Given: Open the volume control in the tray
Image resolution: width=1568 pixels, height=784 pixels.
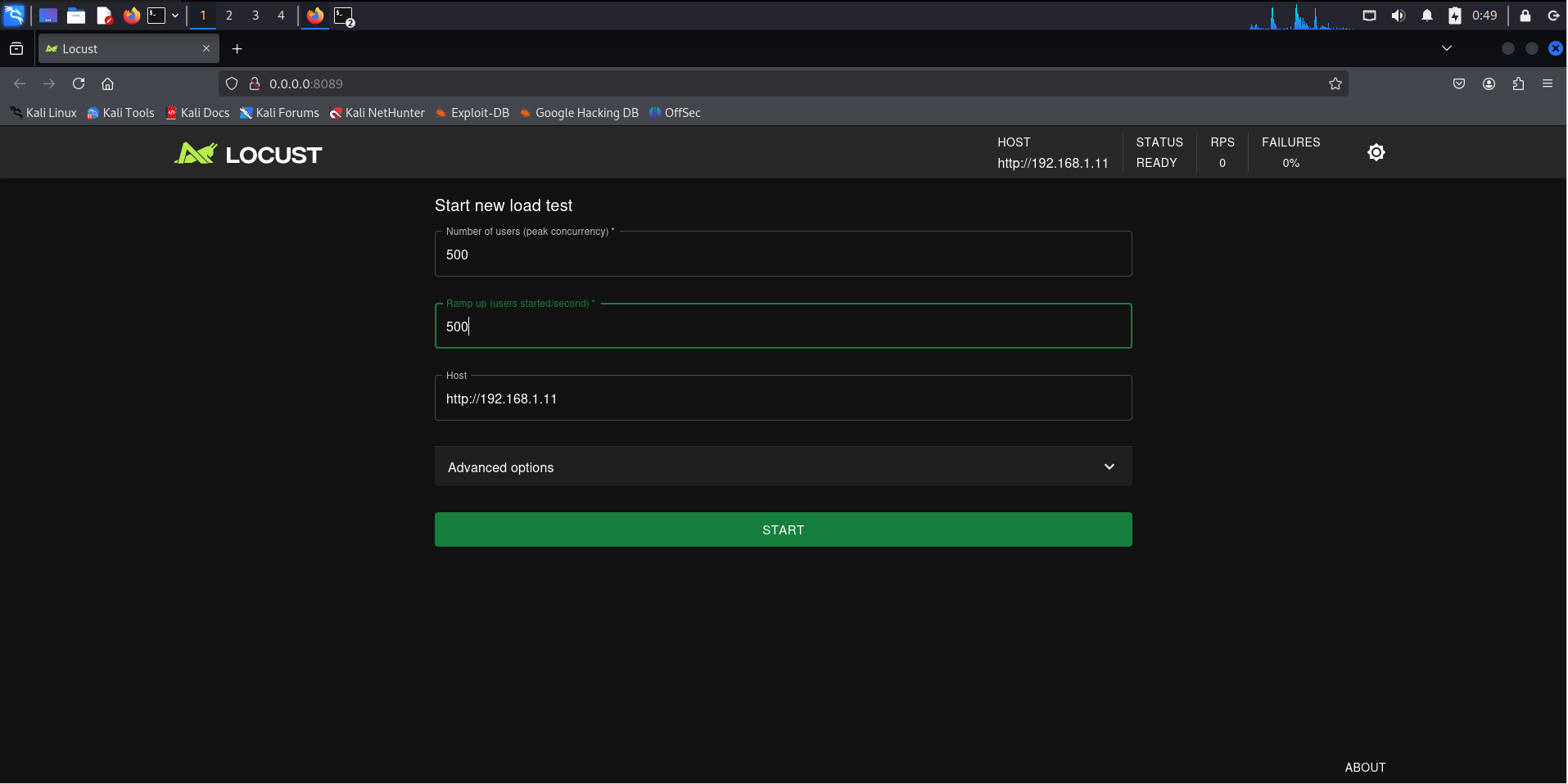Looking at the screenshot, I should tap(1399, 16).
